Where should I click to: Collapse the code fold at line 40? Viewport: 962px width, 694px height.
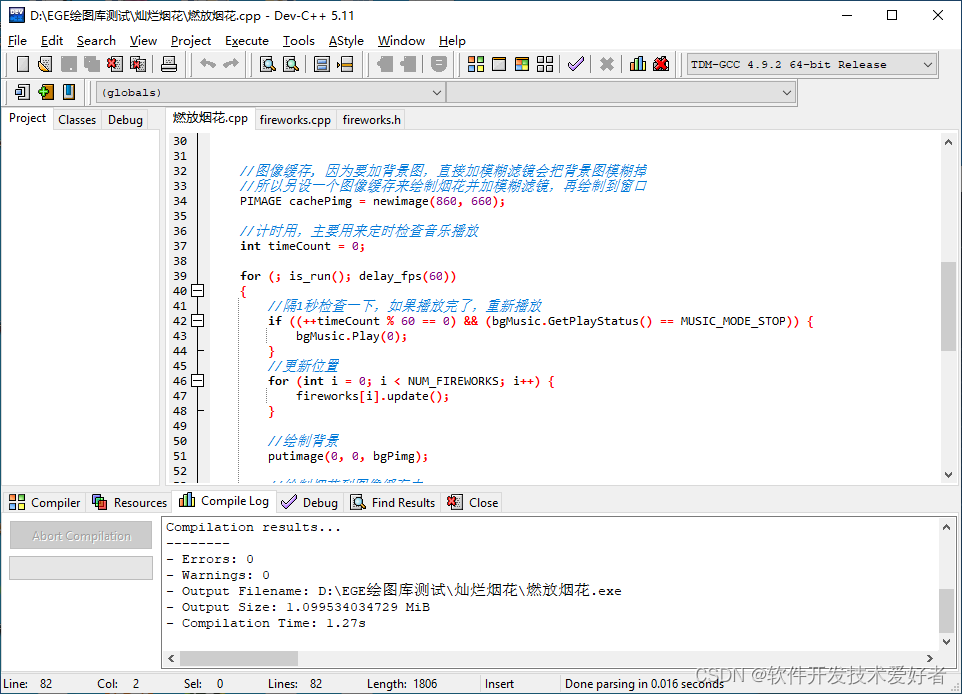coord(197,290)
